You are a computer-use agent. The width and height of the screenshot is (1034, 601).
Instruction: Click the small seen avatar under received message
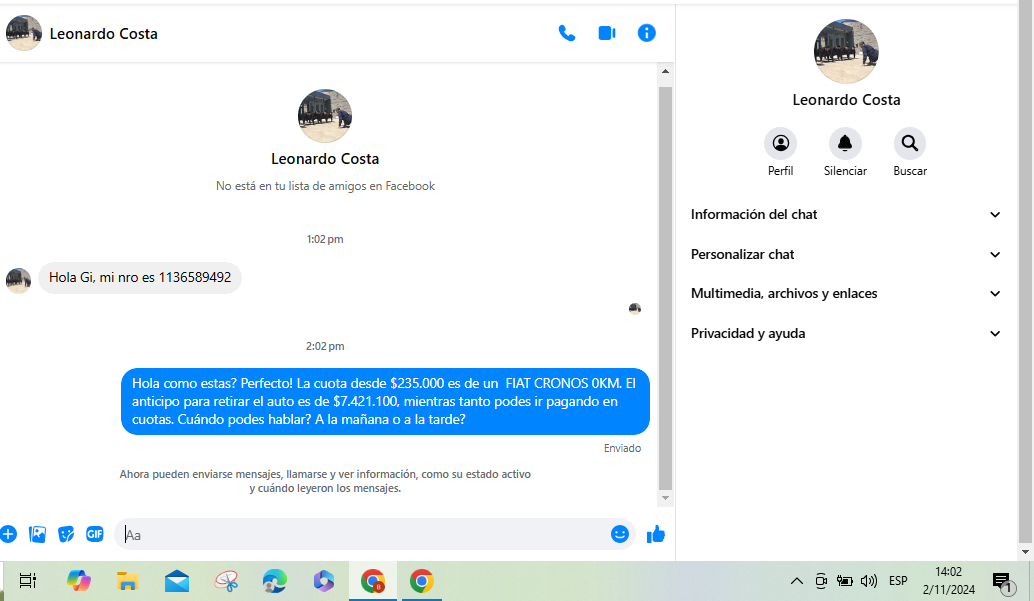click(x=635, y=308)
